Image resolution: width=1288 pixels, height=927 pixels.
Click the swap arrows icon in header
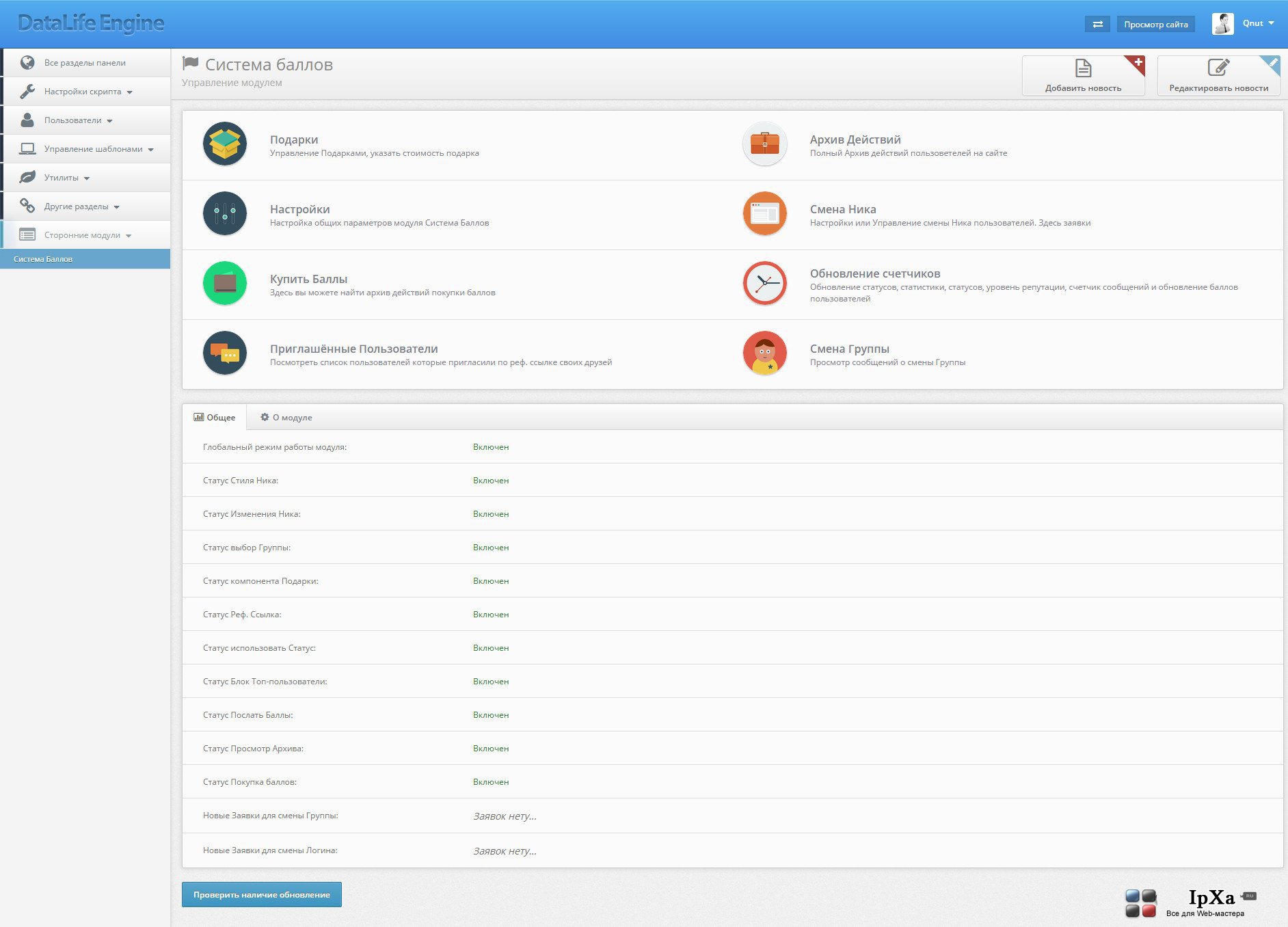[x=1097, y=24]
